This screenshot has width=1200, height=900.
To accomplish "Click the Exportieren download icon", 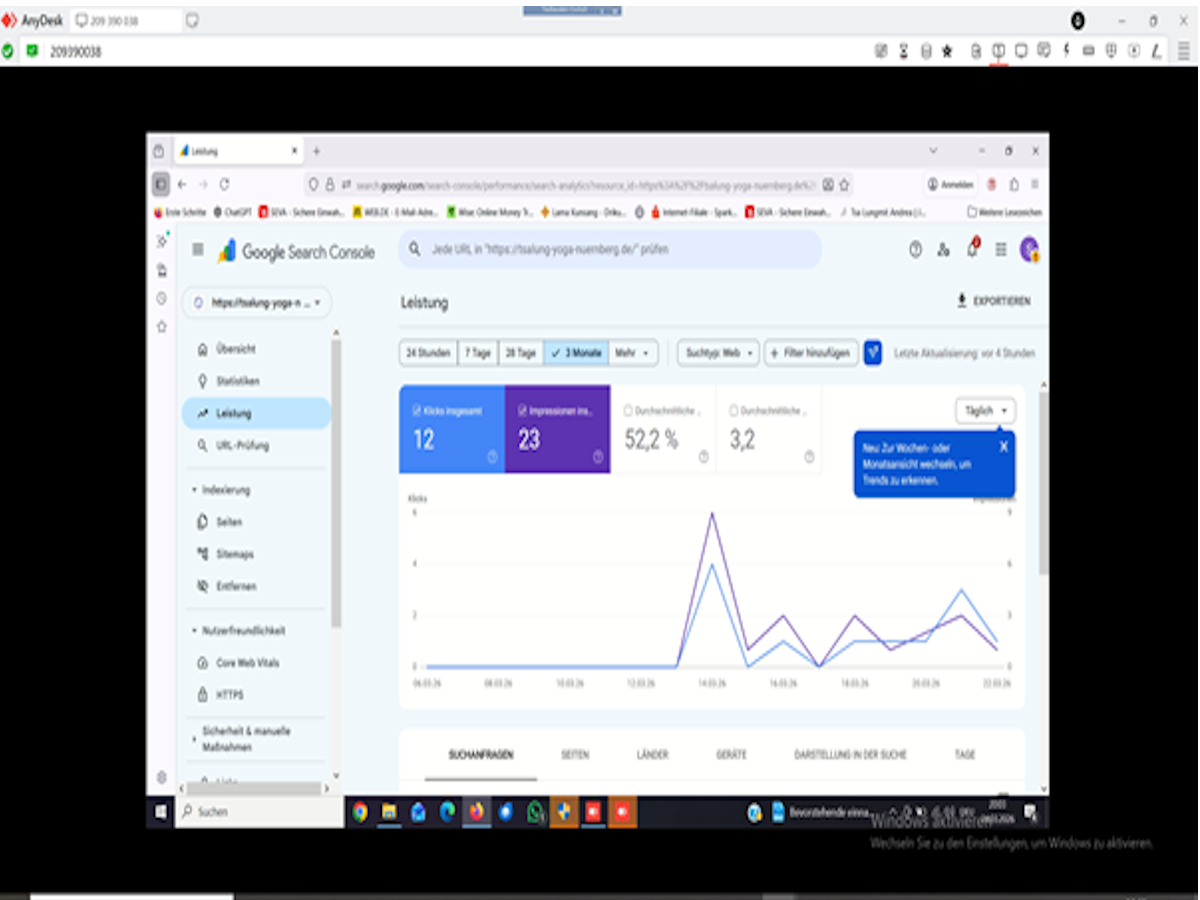I will point(962,301).
